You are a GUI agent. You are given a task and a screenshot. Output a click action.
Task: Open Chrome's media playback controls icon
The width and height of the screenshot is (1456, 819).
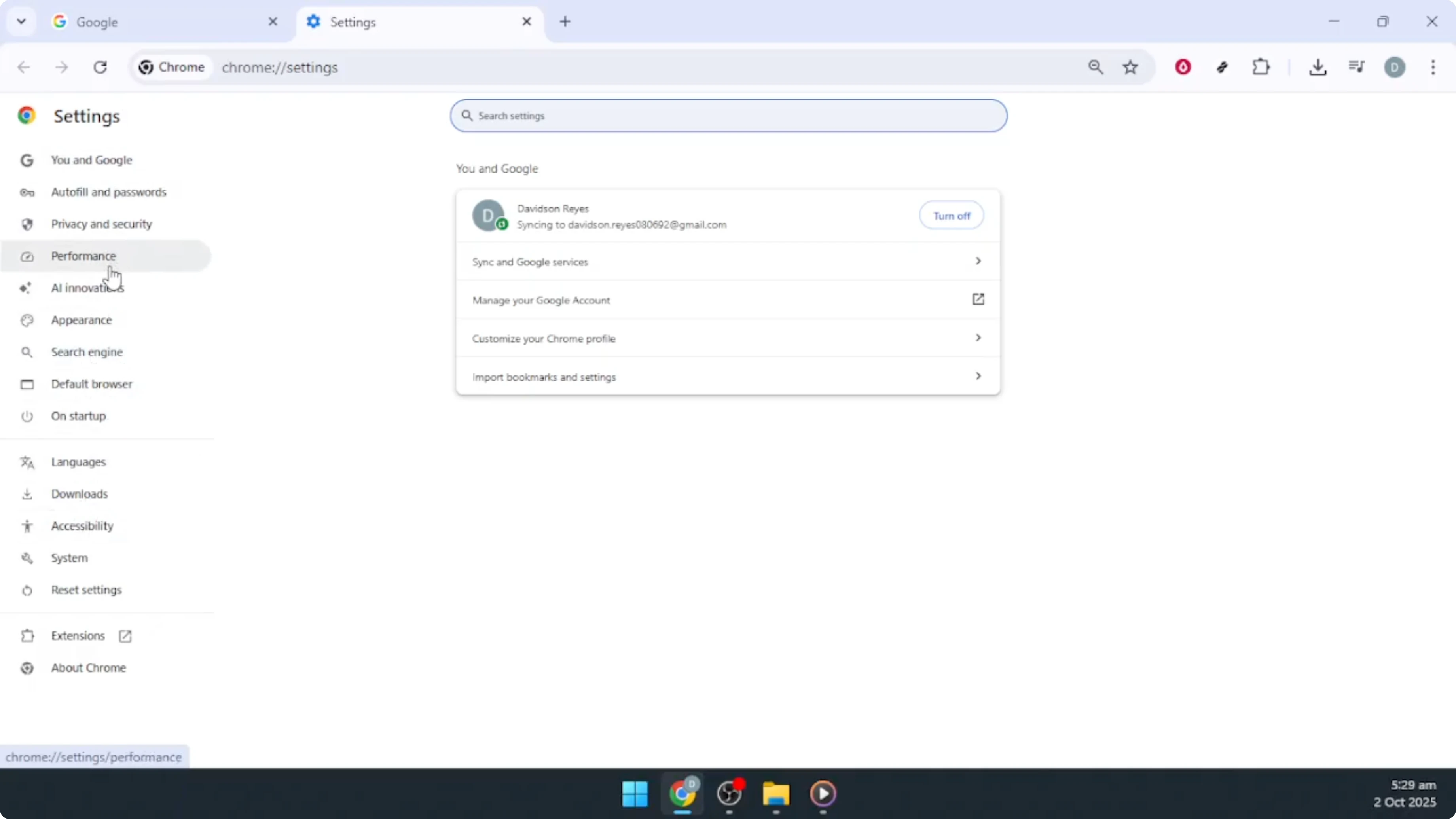(x=1357, y=67)
